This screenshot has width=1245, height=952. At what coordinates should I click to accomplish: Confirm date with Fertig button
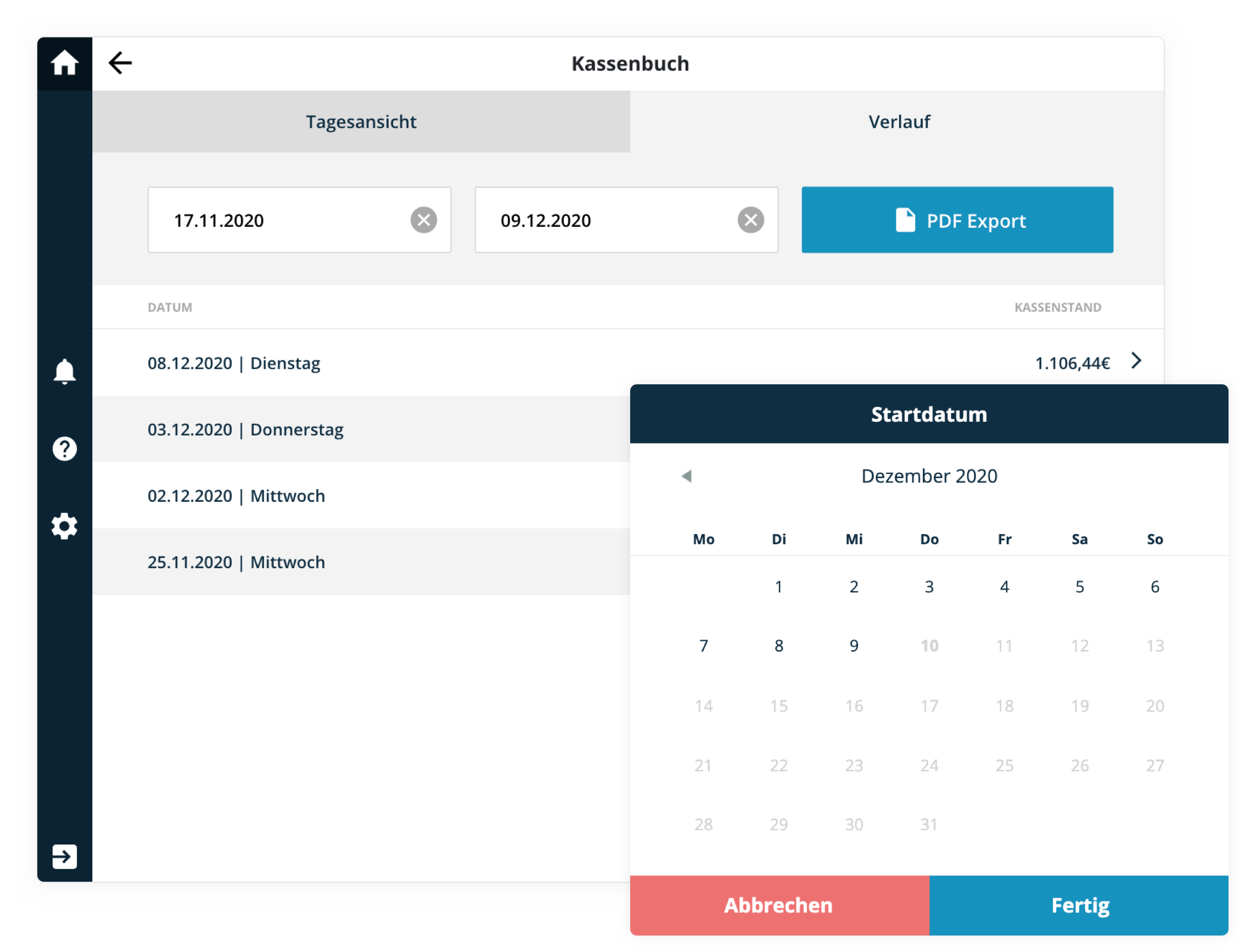tap(1079, 905)
